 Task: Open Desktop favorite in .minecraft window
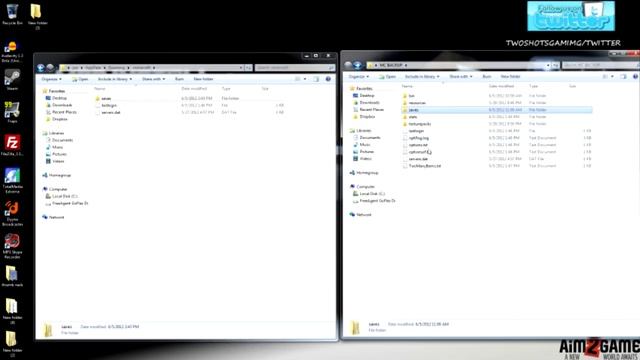click(59, 98)
